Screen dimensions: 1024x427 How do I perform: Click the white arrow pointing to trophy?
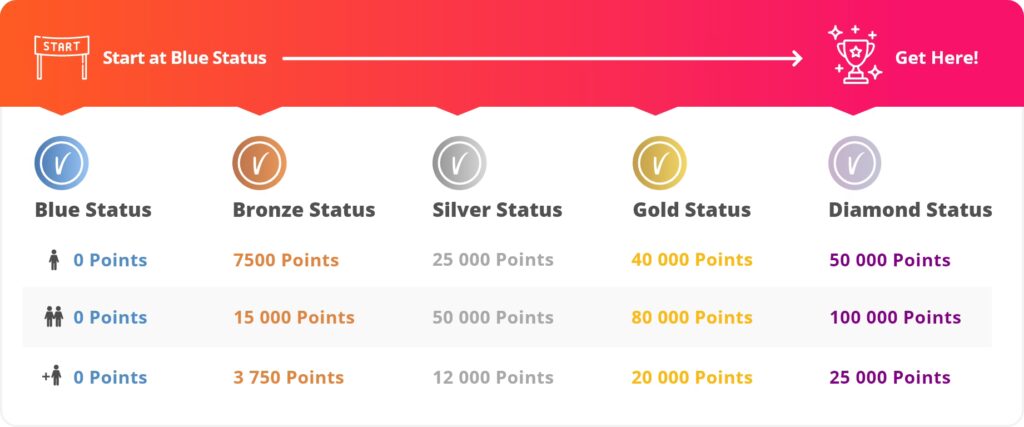click(x=542, y=59)
